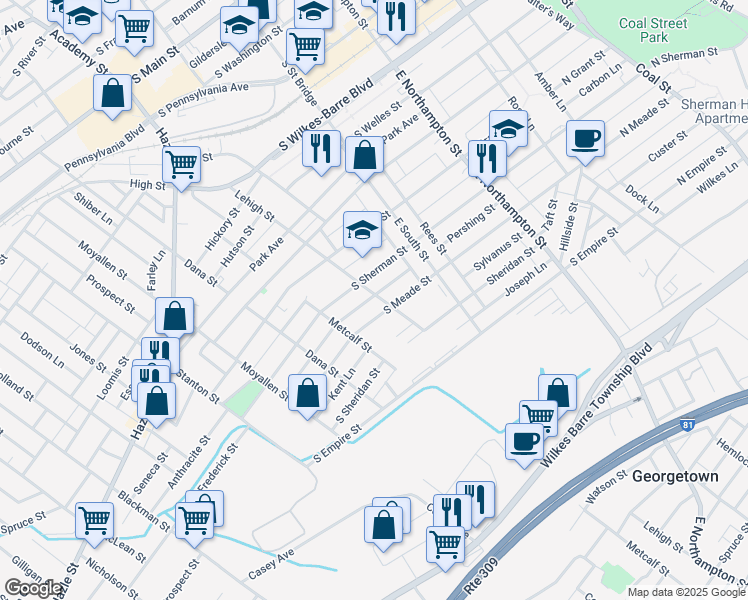Select the front shopping bag marker above Casey Ave

click(x=383, y=525)
